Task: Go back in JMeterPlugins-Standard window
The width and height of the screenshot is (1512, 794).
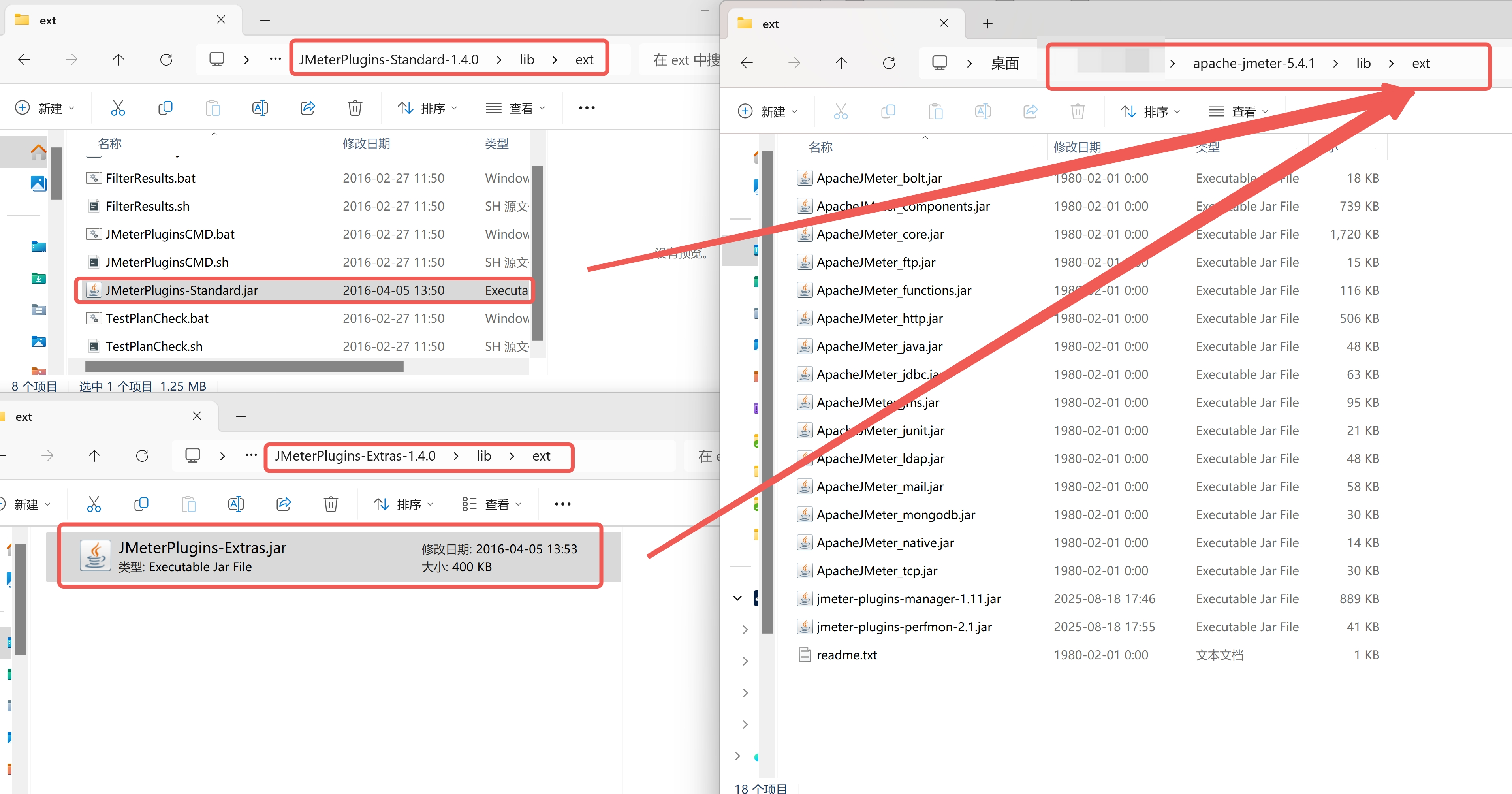Action: (24, 59)
